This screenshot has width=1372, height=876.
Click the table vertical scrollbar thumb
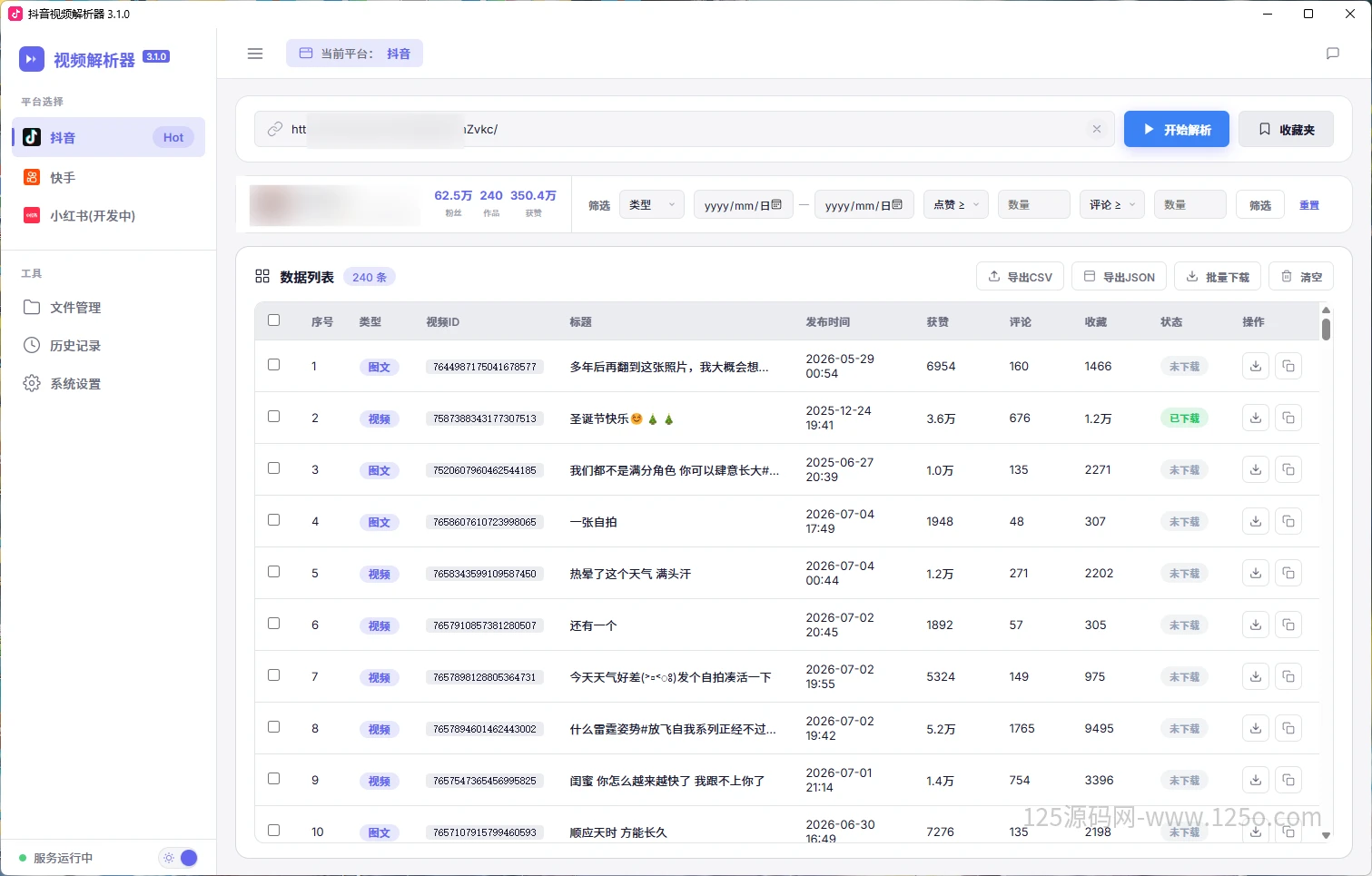point(1326,329)
